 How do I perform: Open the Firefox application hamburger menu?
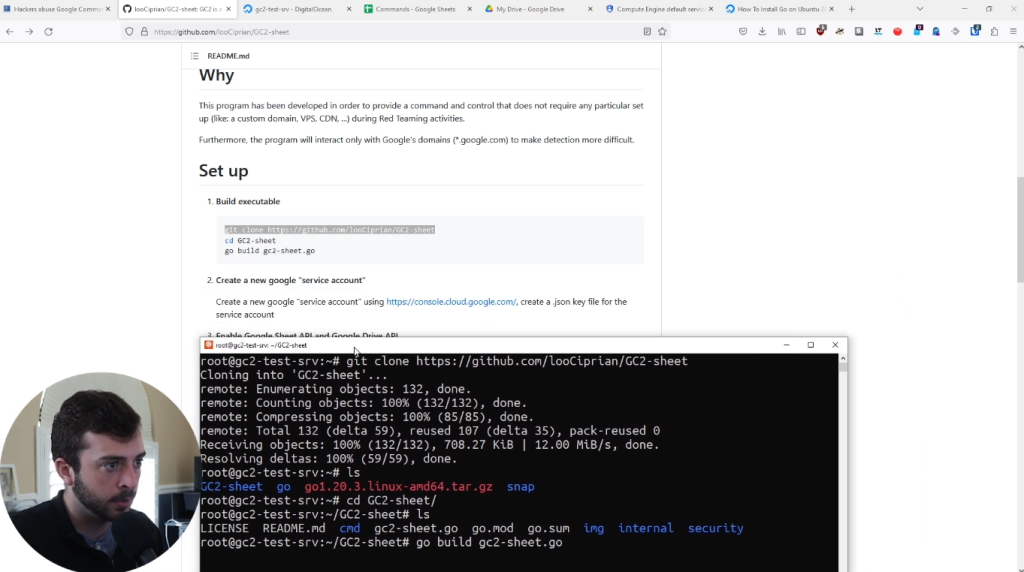[x=1013, y=31]
